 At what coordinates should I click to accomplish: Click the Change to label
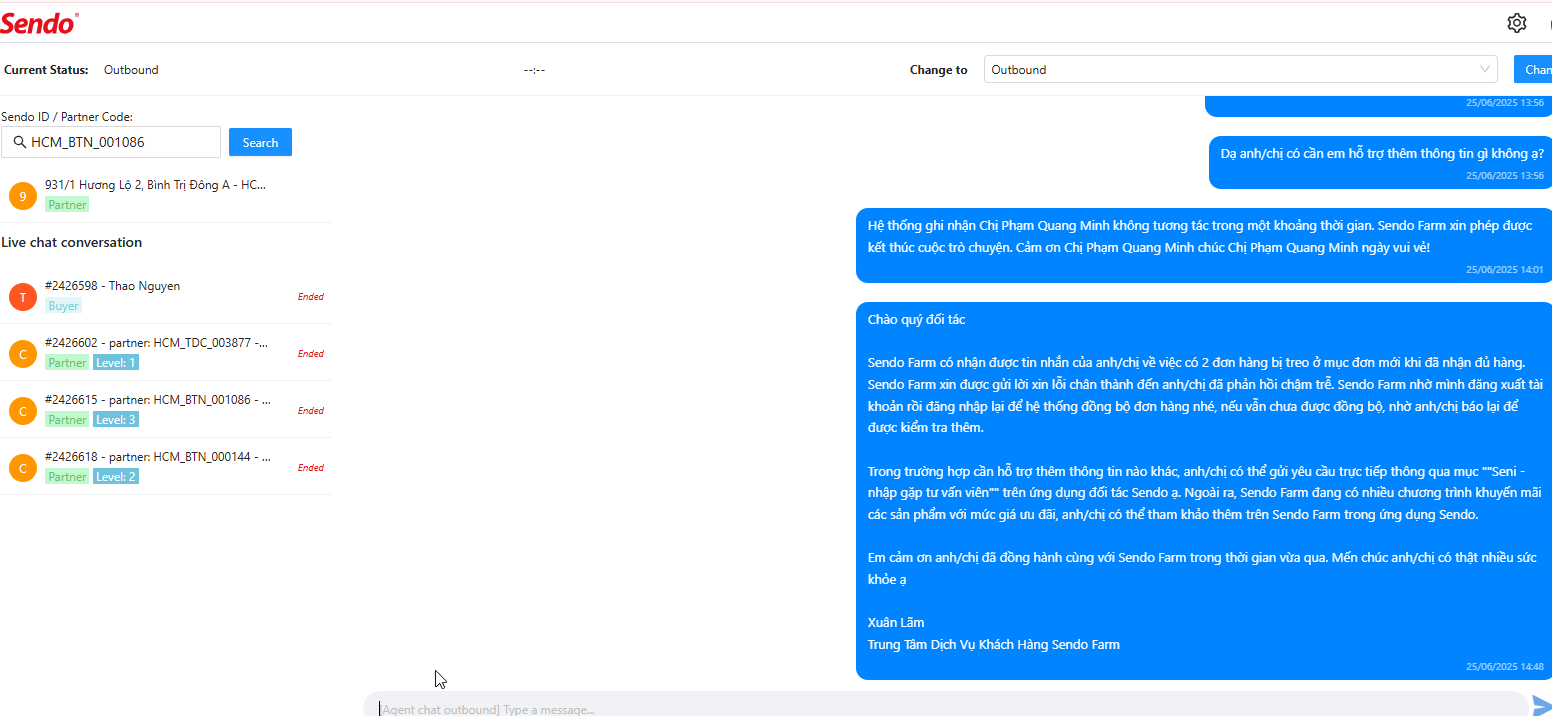[938, 70]
